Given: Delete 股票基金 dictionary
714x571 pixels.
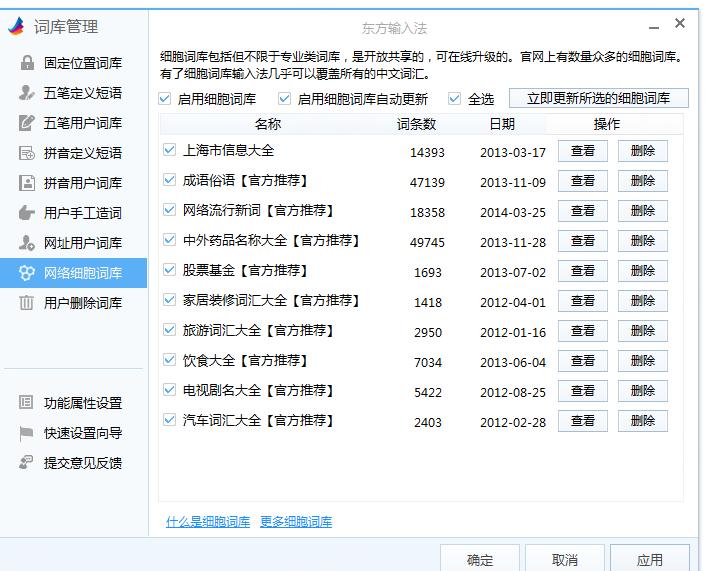Looking at the screenshot, I should click(643, 271).
